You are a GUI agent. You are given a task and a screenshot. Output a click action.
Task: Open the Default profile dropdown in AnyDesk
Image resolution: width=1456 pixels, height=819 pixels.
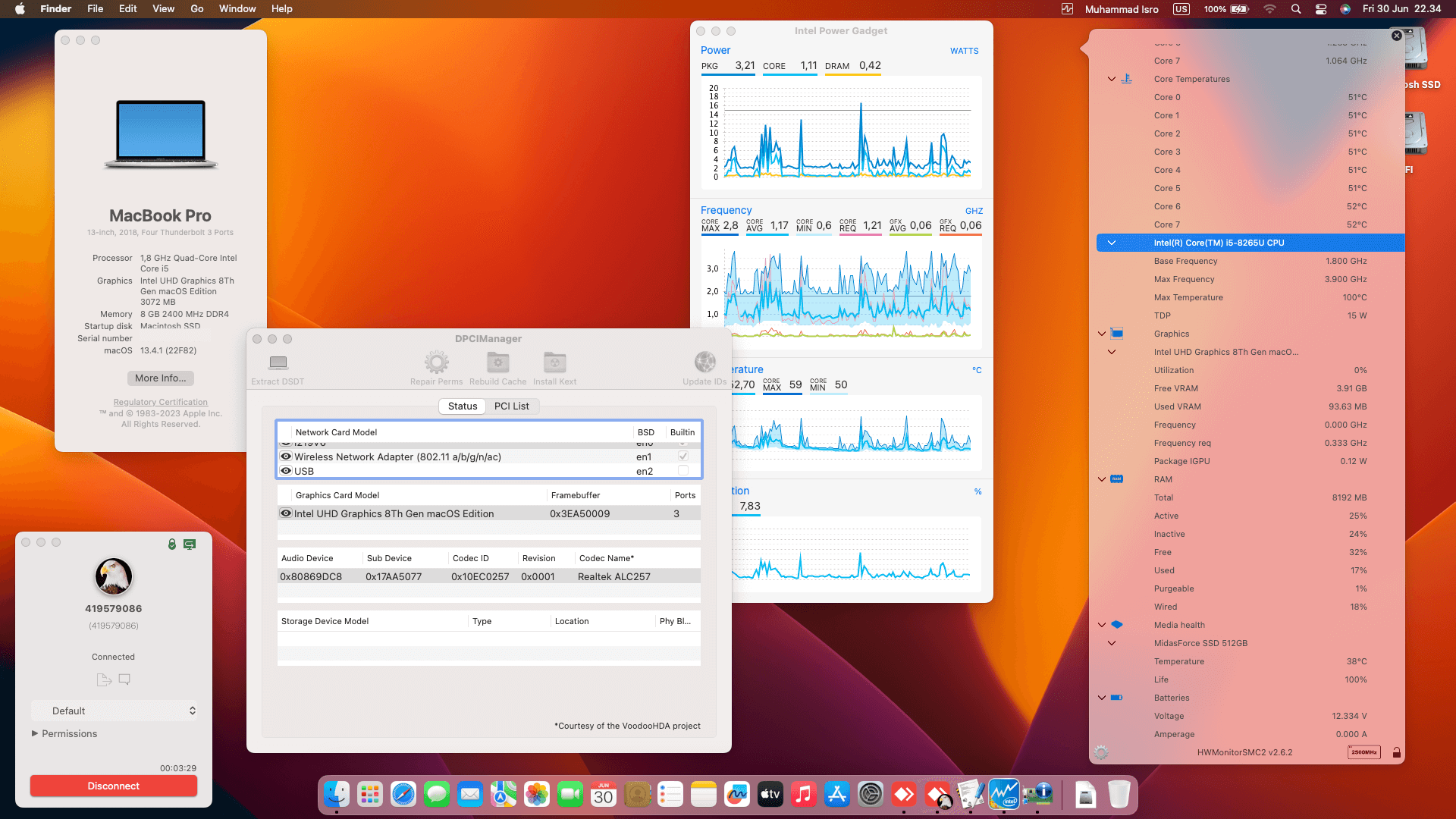[115, 711]
